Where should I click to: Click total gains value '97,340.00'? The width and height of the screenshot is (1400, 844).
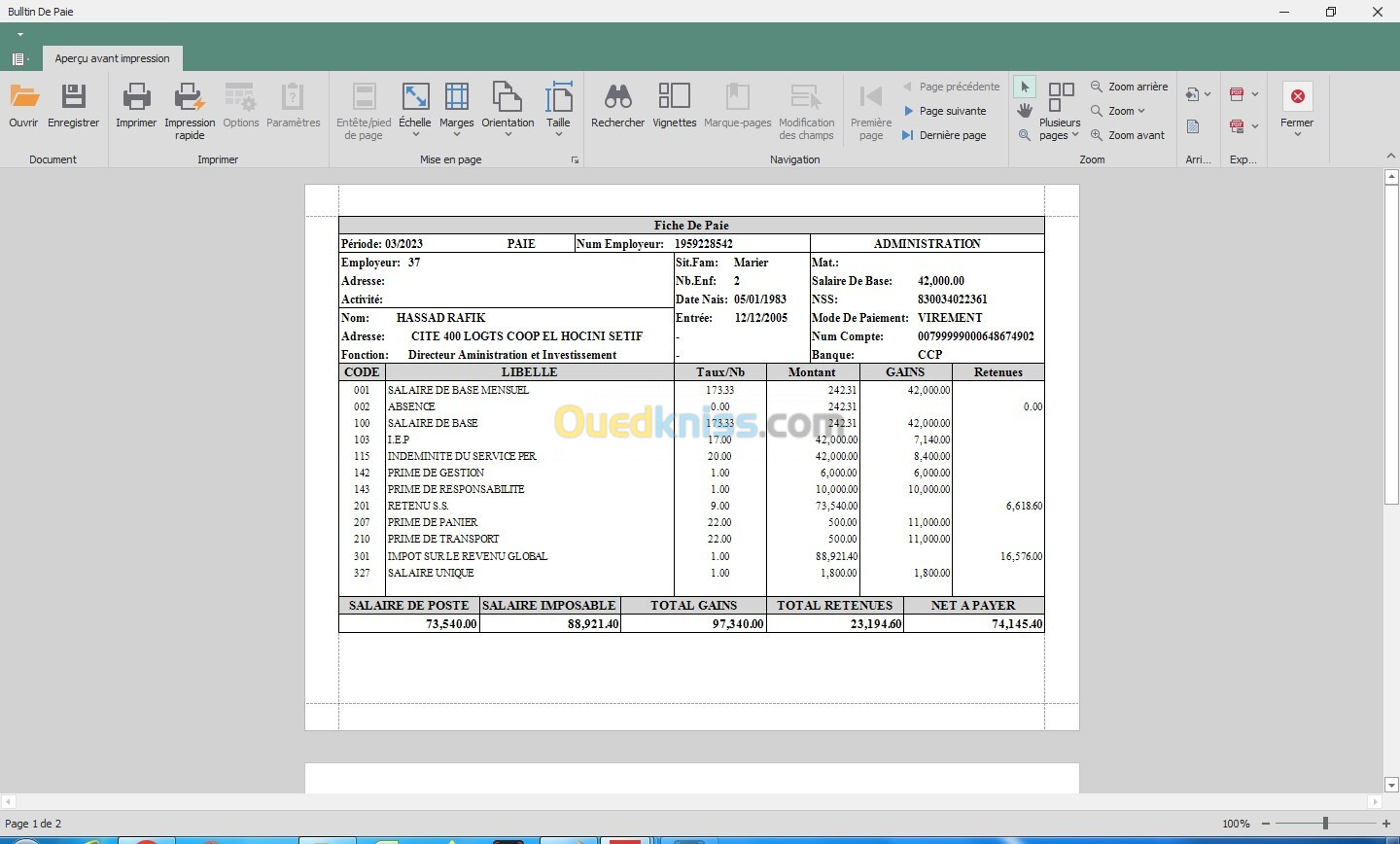point(738,624)
